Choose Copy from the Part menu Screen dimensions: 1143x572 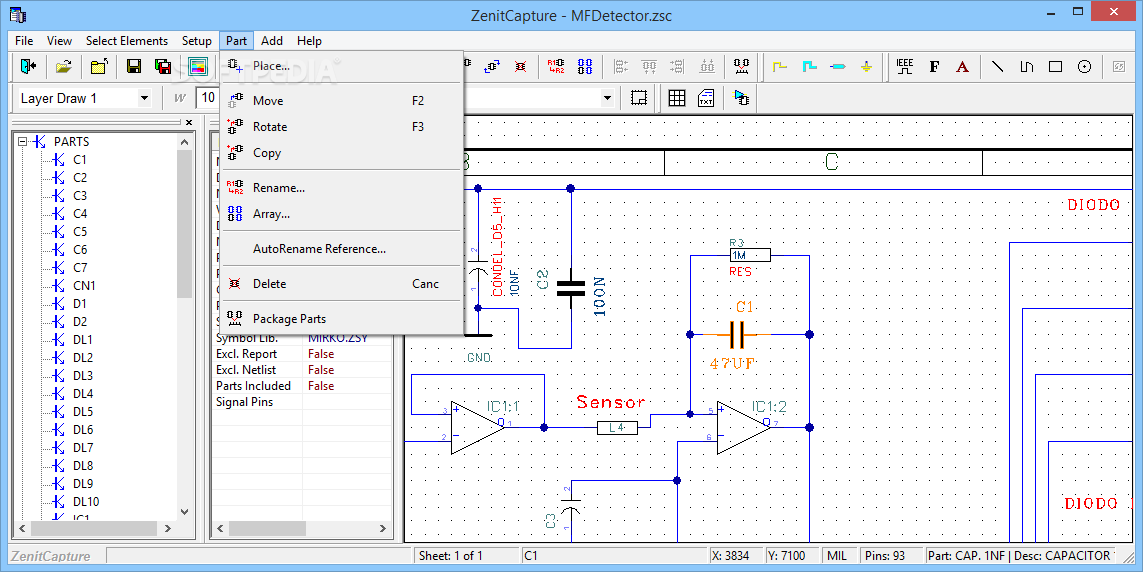[341, 153]
